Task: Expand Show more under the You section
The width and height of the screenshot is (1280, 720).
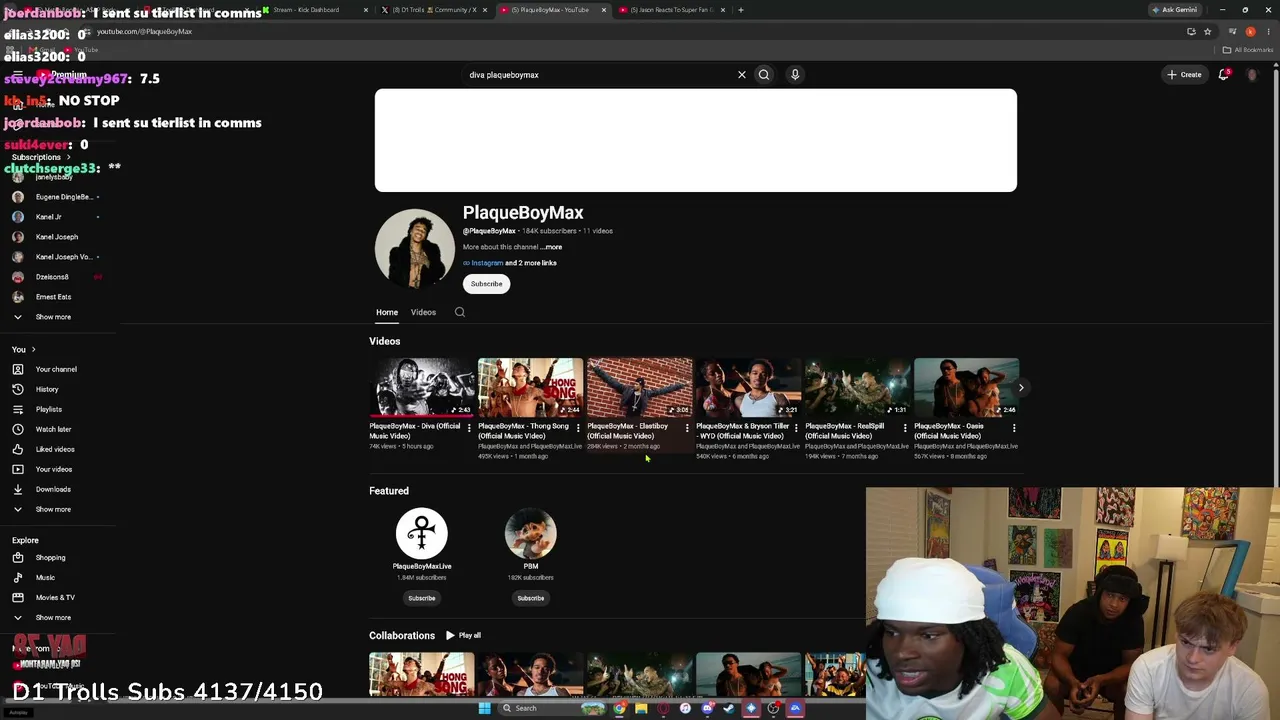Action: coord(53,509)
